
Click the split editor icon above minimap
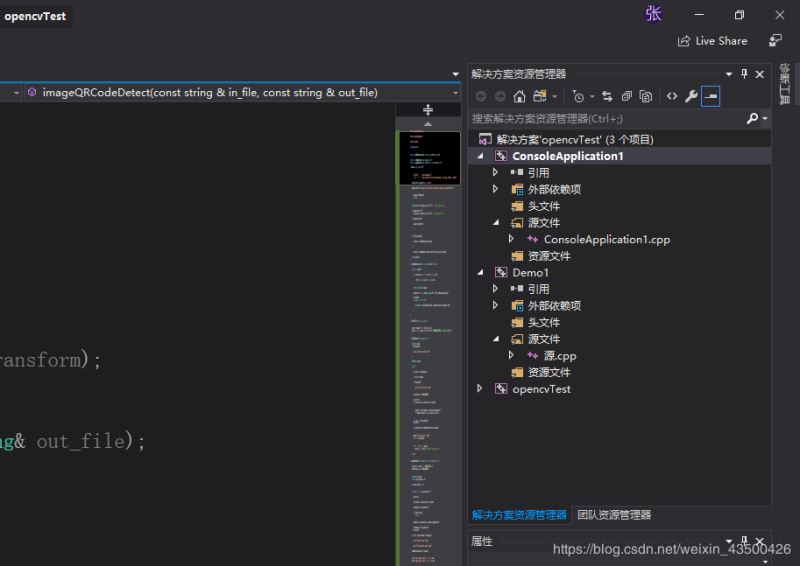pyautogui.click(x=428, y=109)
